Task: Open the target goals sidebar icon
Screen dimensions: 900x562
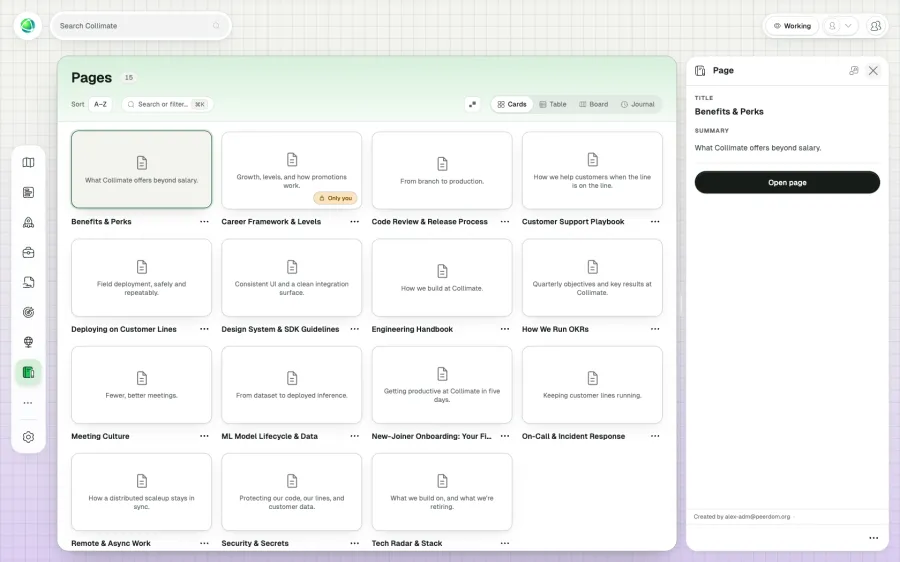Action: (28, 312)
